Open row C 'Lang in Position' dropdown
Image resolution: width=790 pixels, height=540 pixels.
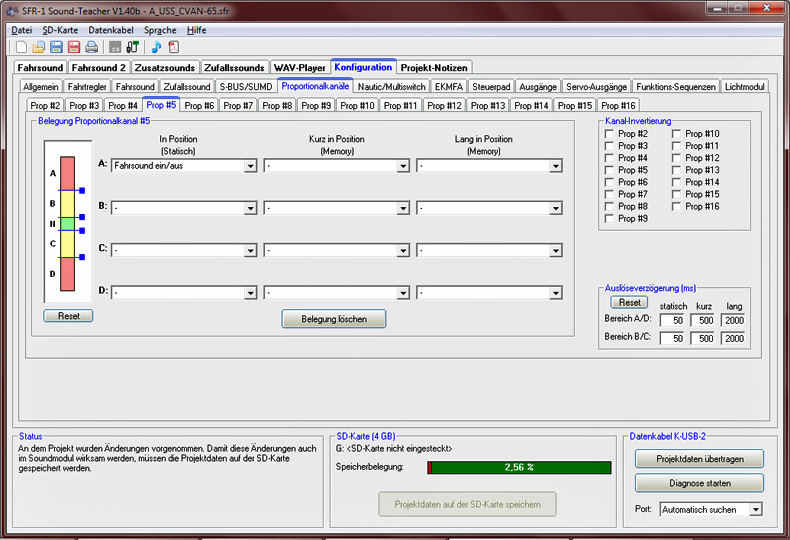(489, 250)
